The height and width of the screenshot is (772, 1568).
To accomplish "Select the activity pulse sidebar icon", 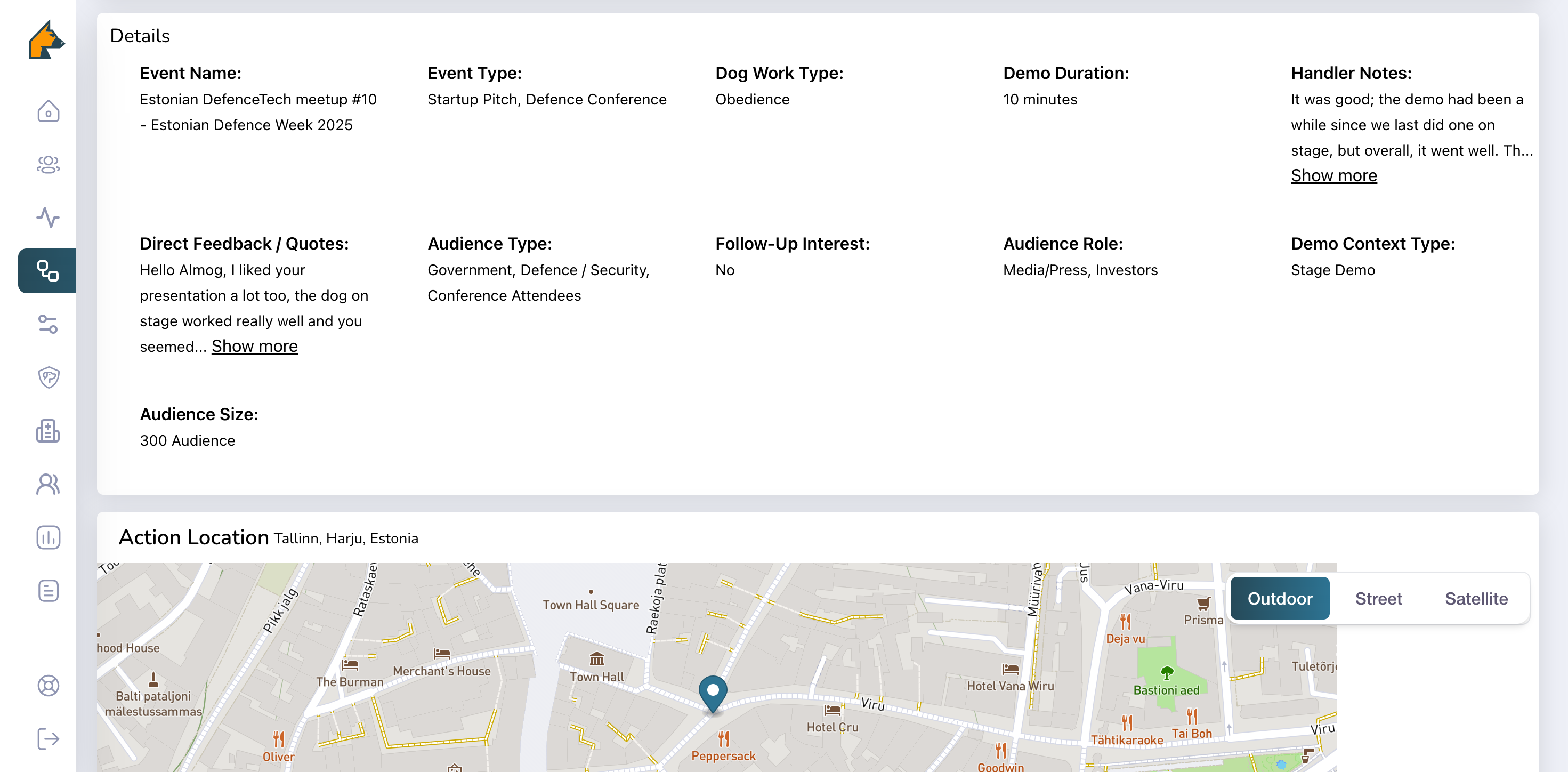I will [x=48, y=218].
